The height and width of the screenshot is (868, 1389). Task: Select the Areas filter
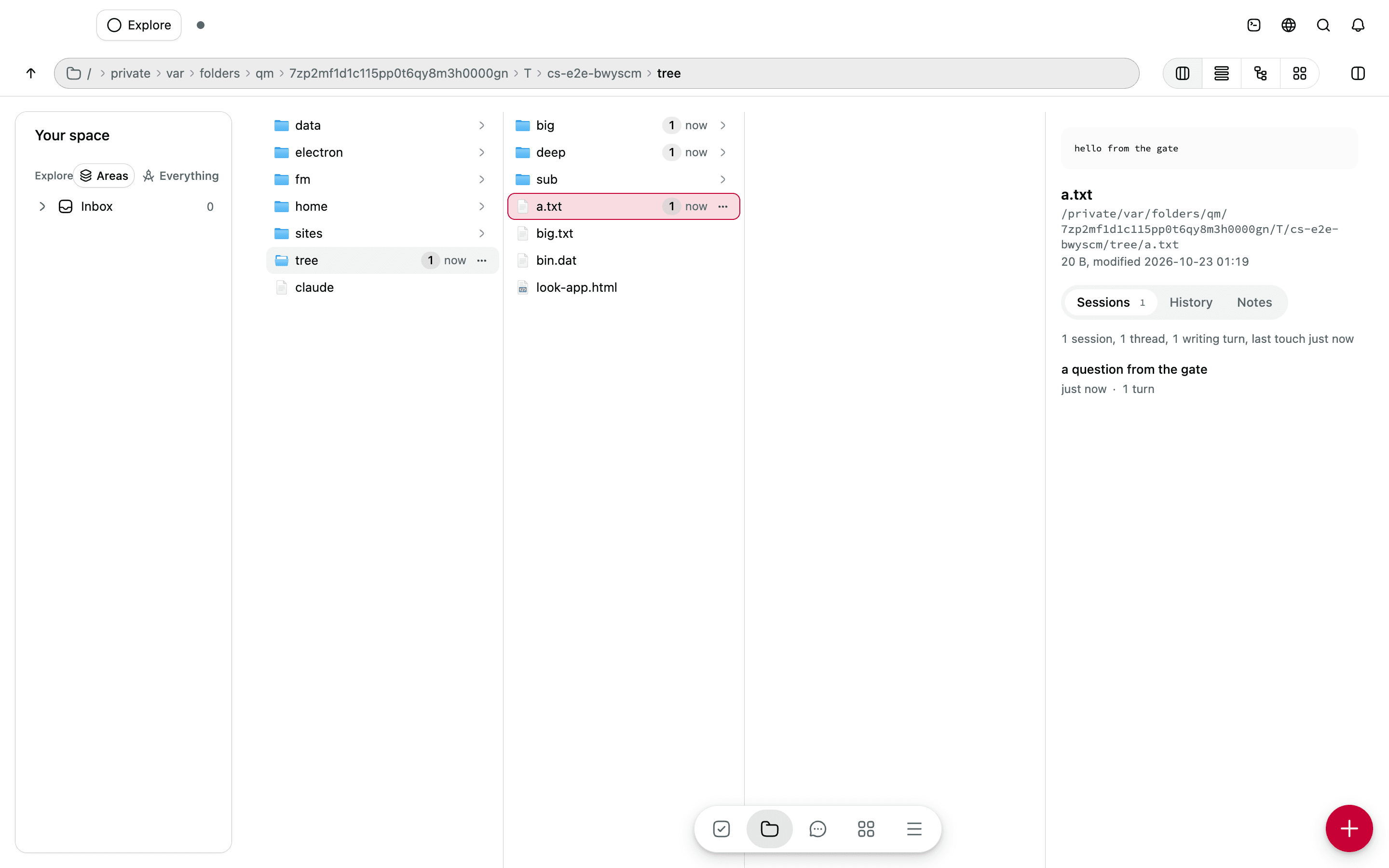[x=104, y=176]
